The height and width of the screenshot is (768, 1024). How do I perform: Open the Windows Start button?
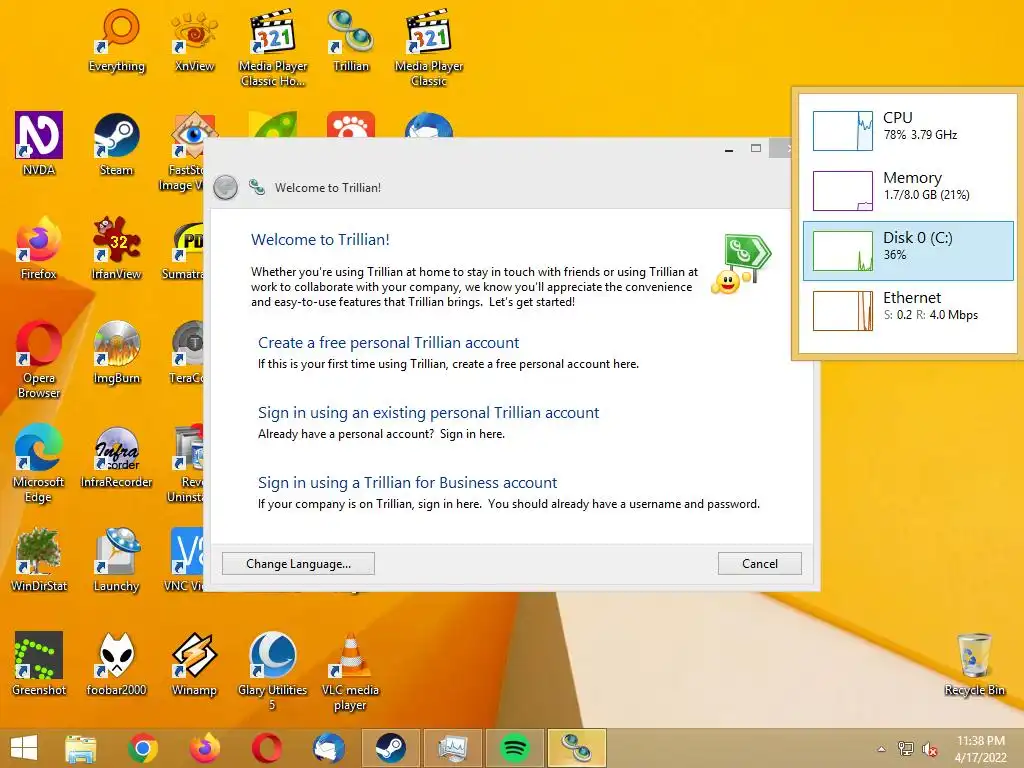[x=24, y=748]
